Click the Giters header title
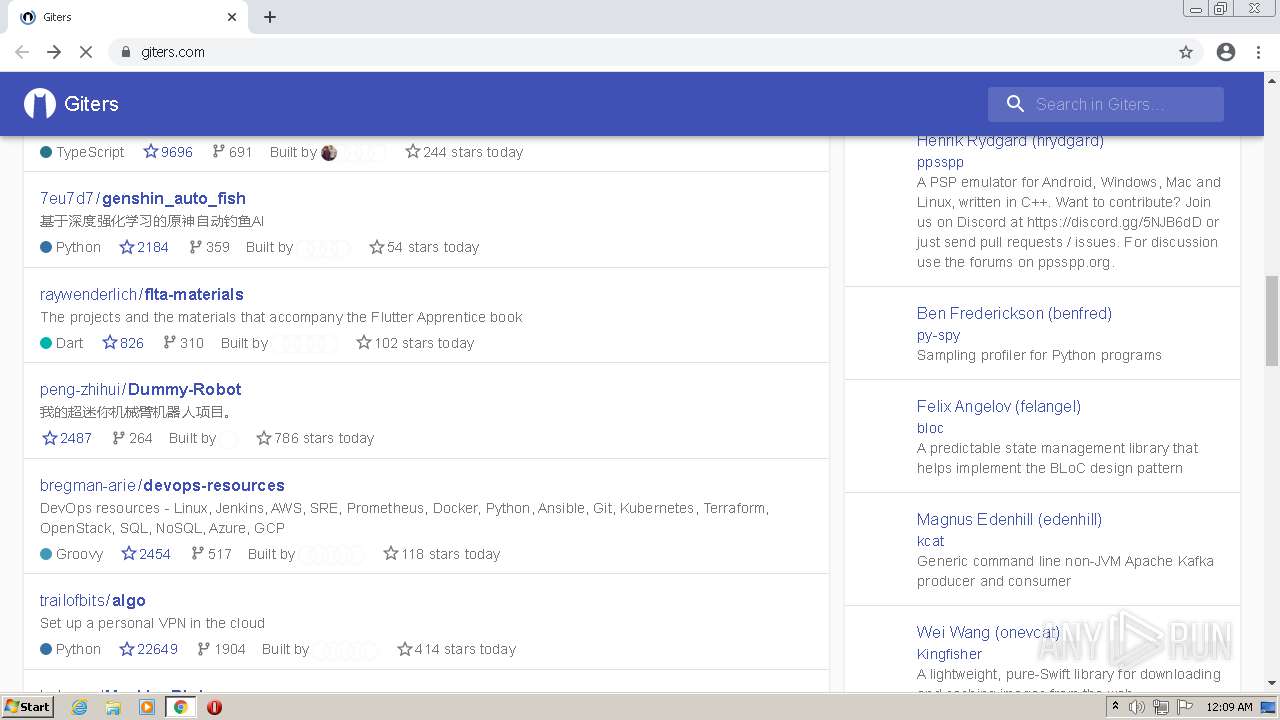The image size is (1280, 720). [x=91, y=104]
